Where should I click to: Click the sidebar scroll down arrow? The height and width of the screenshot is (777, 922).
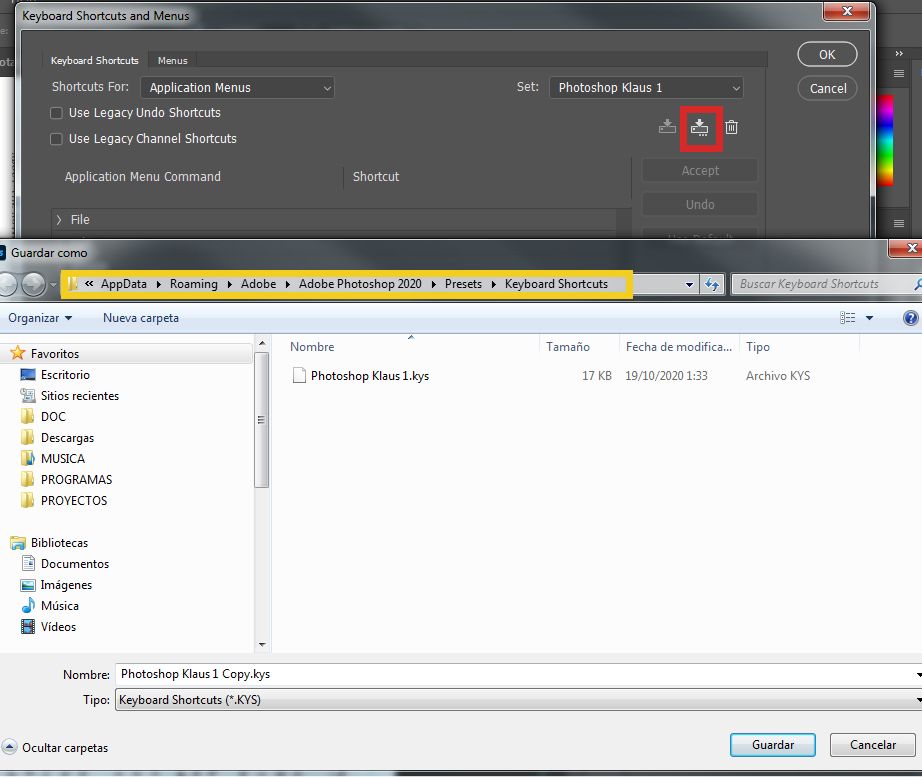(262, 645)
